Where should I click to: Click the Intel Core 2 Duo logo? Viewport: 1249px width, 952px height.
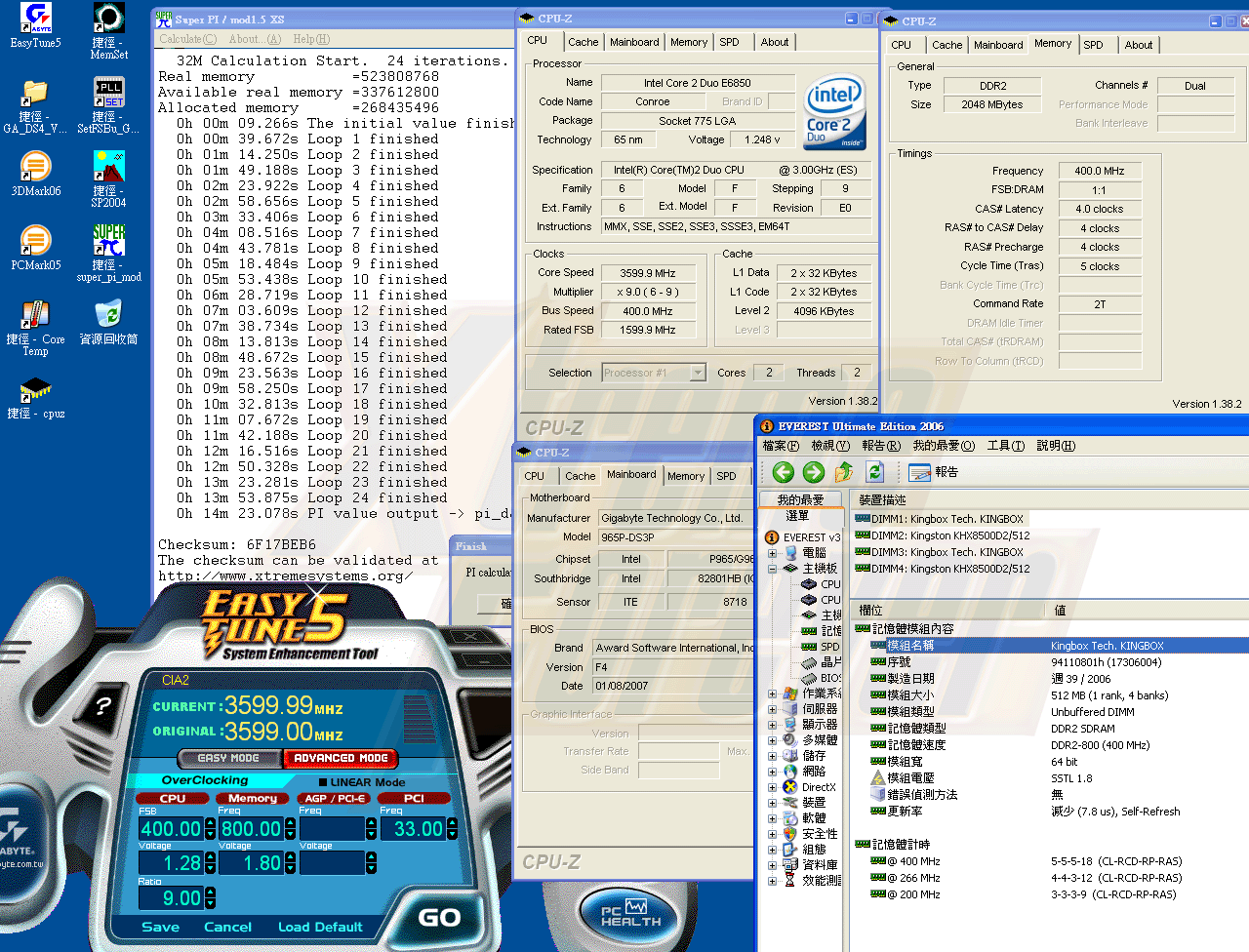click(834, 112)
